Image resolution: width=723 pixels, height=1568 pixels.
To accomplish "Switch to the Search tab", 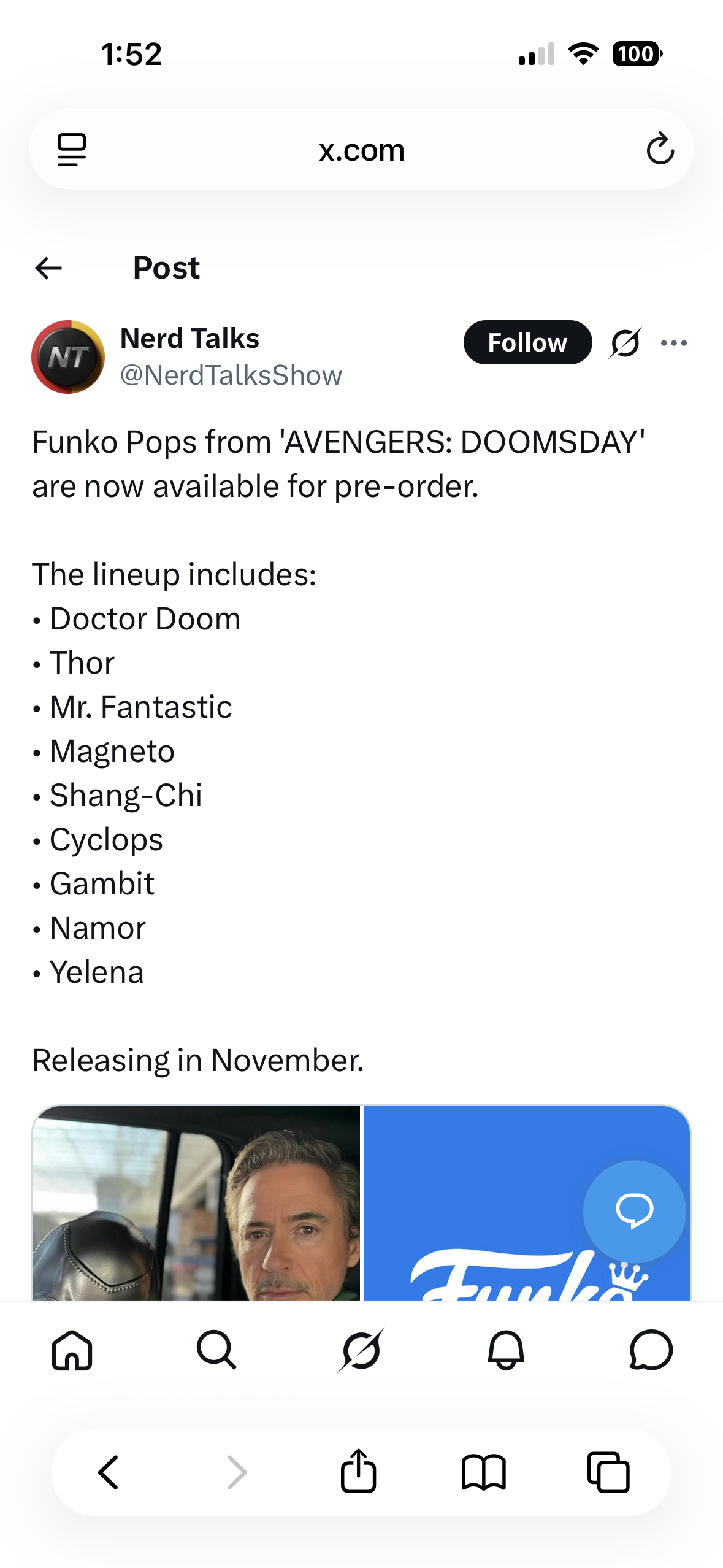I will click(216, 1350).
